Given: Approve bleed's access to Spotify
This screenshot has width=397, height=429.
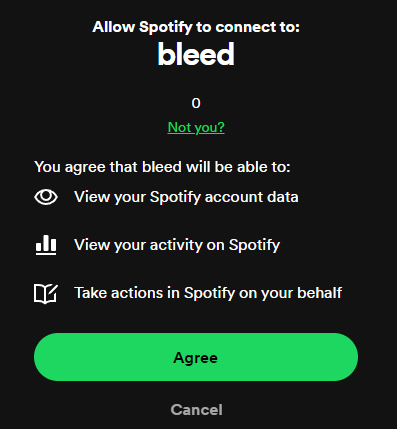Looking at the screenshot, I should tap(196, 357).
